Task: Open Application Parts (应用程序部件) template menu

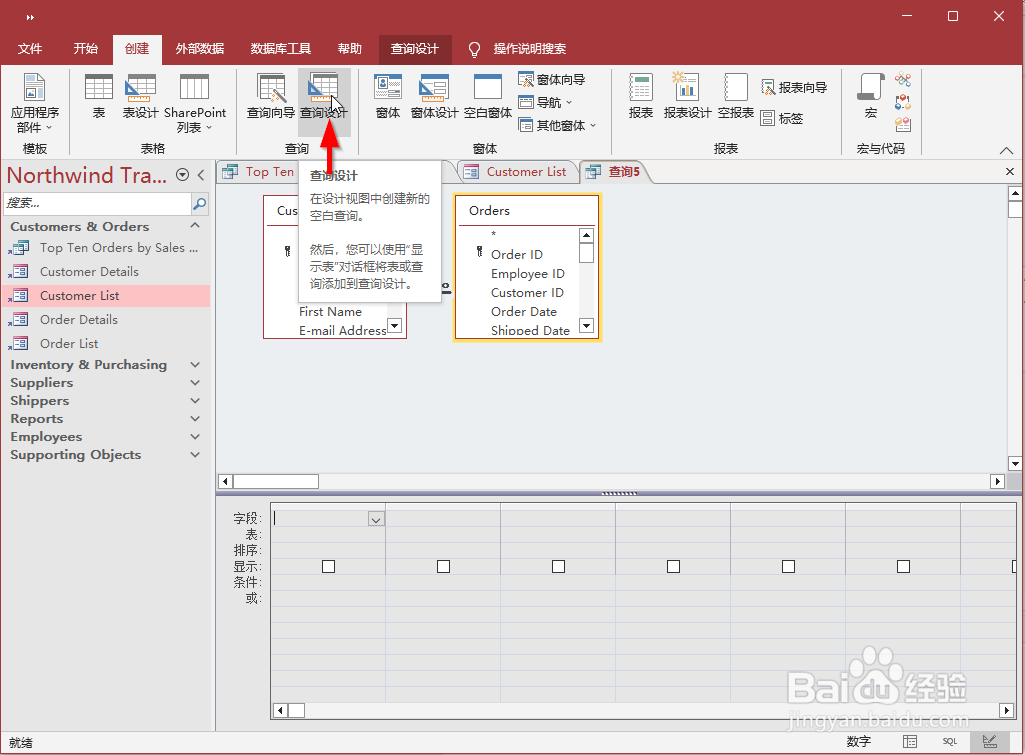Action: pyautogui.click(x=34, y=103)
